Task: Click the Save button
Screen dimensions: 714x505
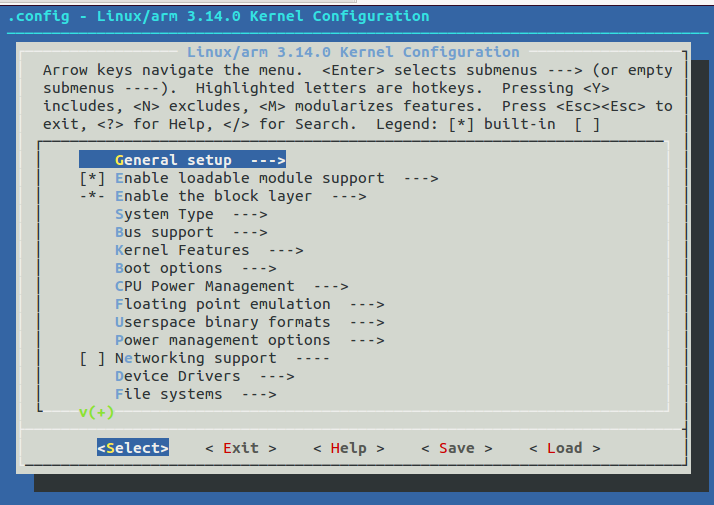Action: click(457, 448)
